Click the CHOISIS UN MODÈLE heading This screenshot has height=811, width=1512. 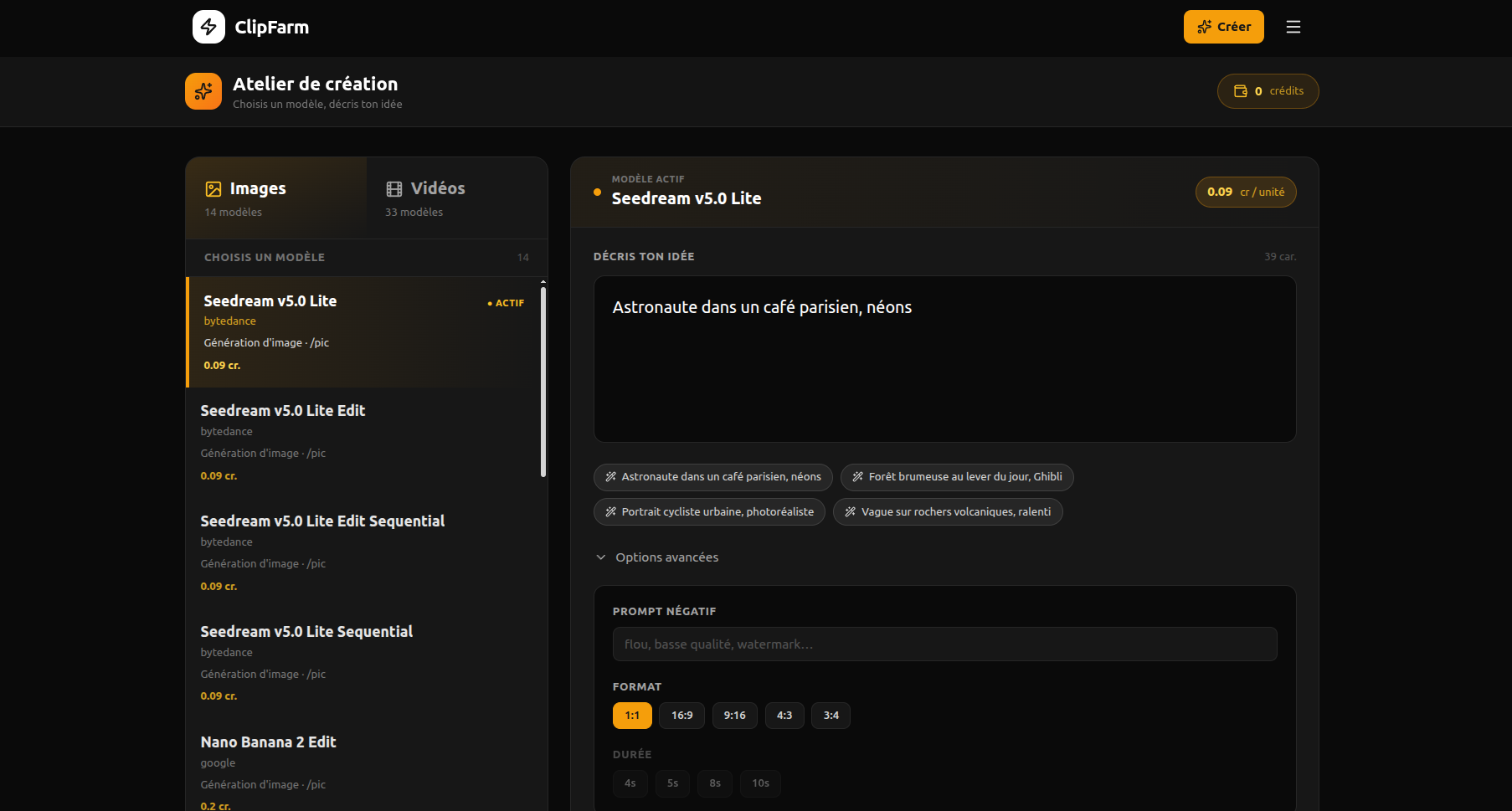tap(265, 258)
